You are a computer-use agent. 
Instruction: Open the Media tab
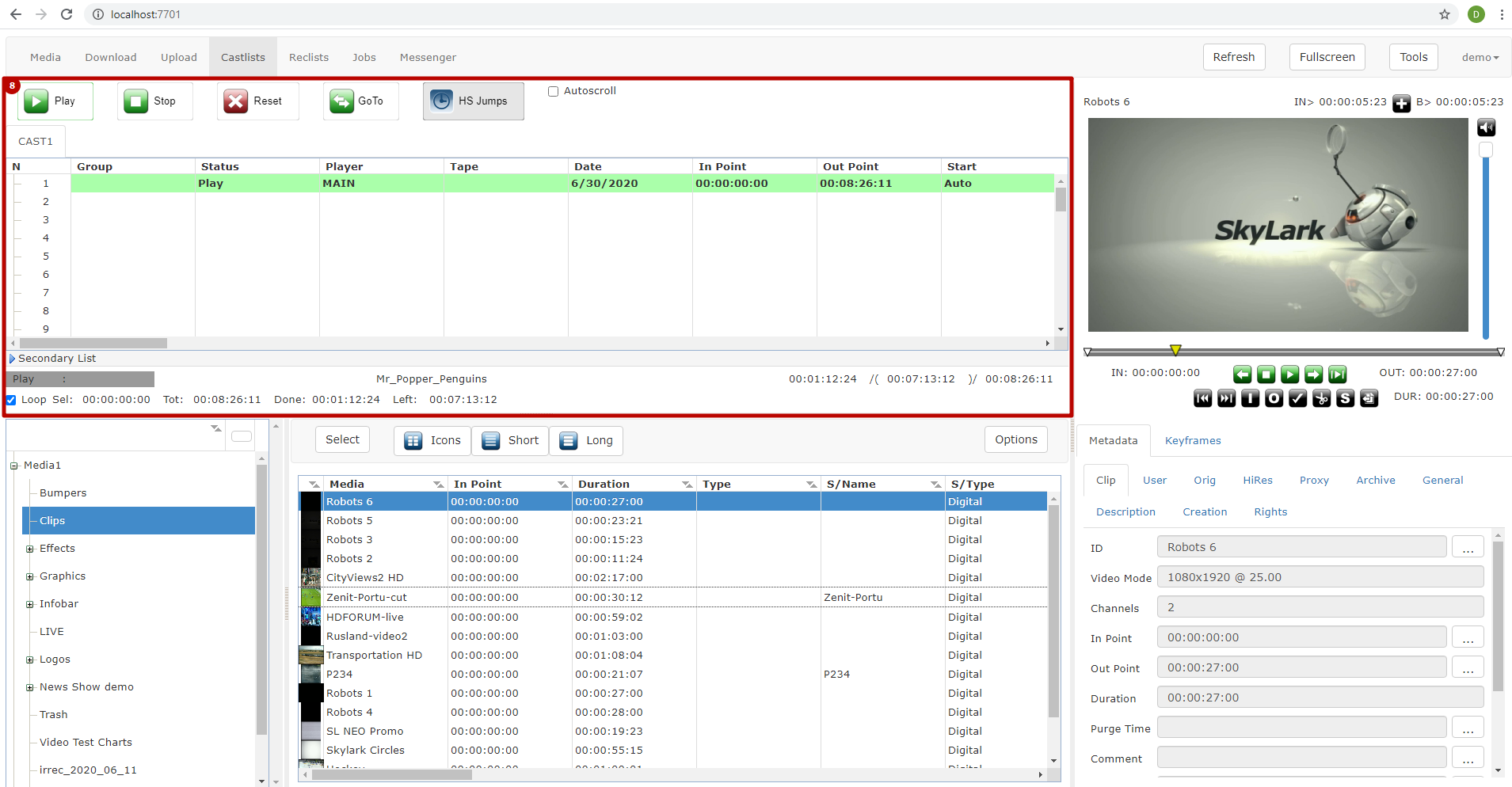(x=45, y=57)
